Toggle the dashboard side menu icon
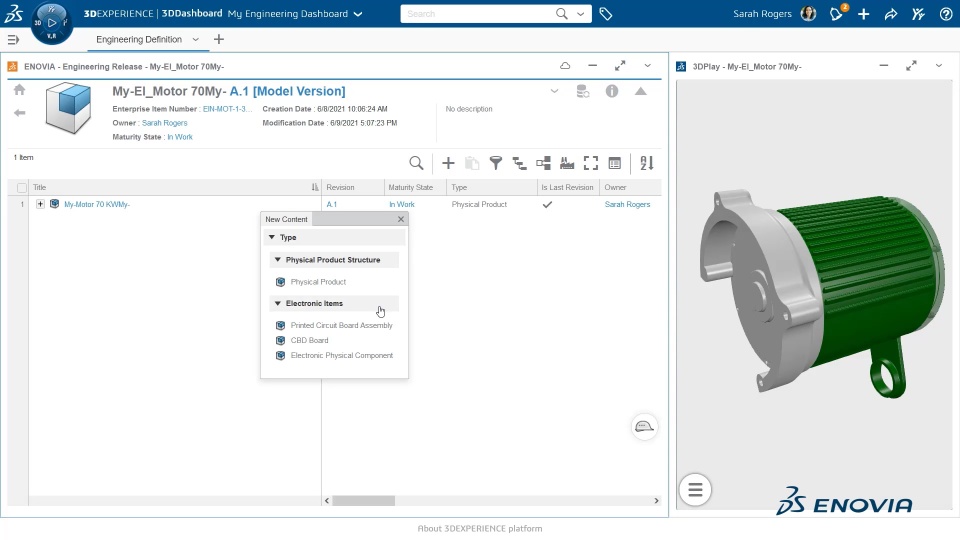The height and width of the screenshot is (540, 960). tap(13, 40)
